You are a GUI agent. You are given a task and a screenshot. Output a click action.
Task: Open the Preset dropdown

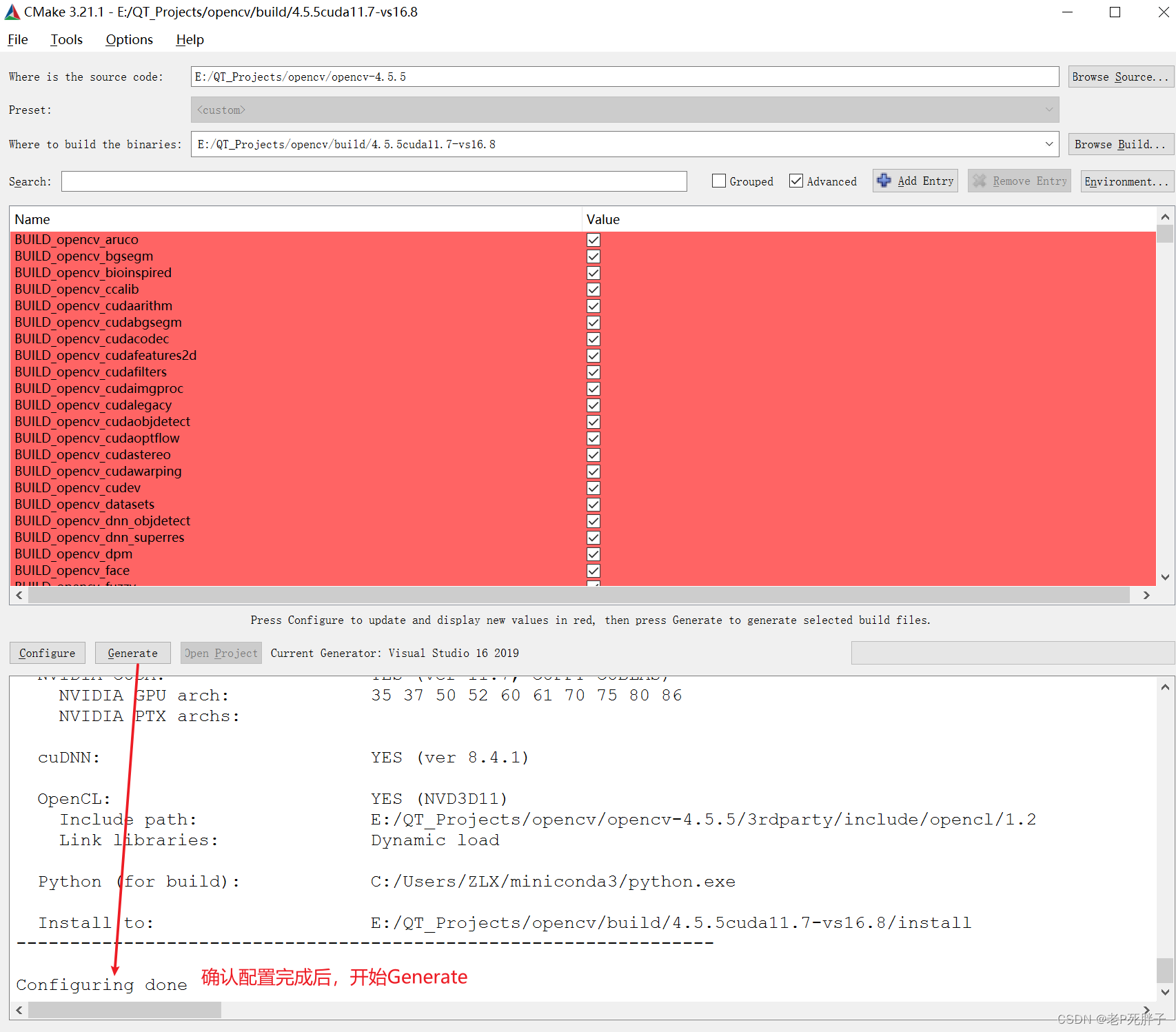tap(1048, 110)
